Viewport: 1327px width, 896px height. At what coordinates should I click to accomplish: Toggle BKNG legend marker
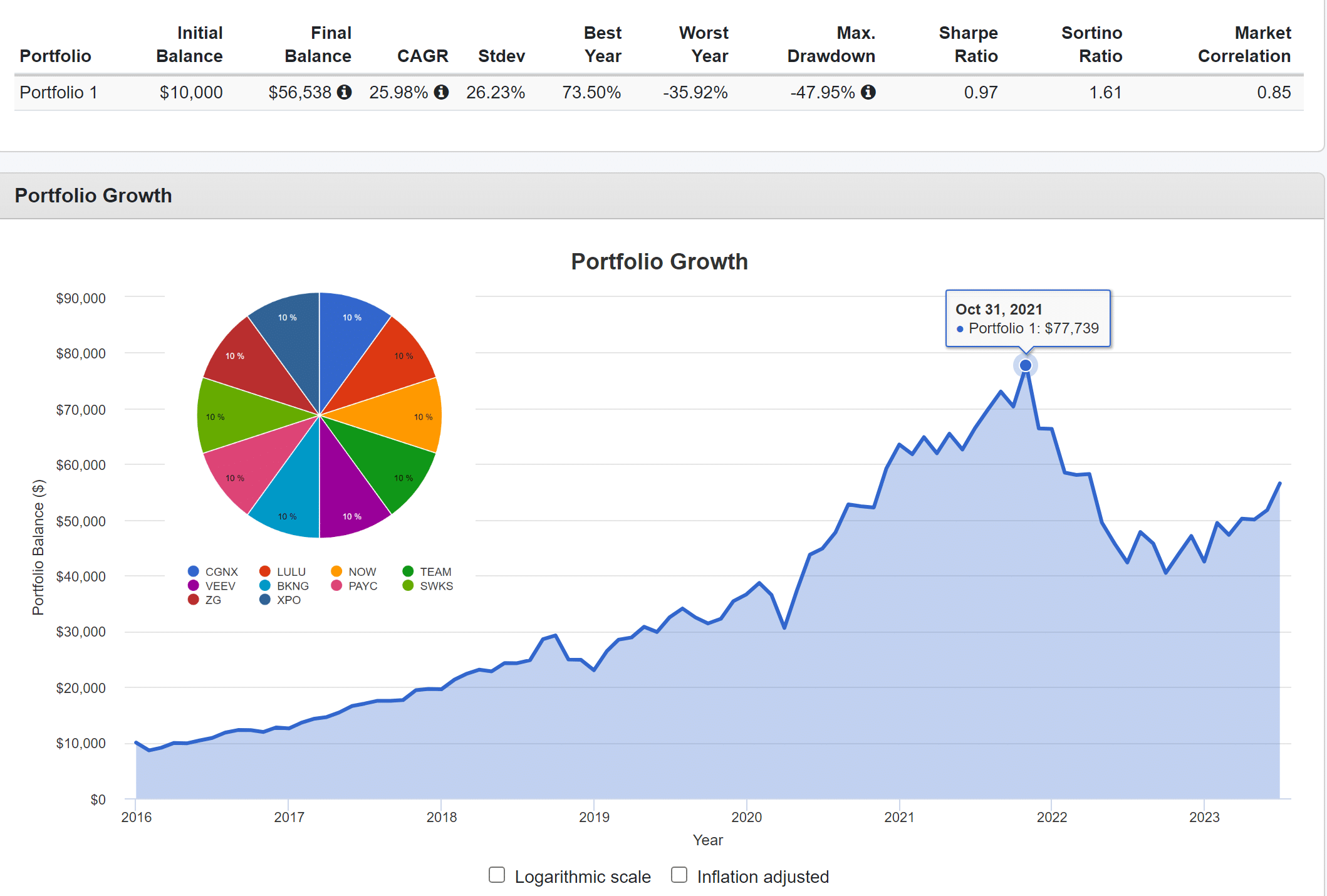(x=265, y=586)
